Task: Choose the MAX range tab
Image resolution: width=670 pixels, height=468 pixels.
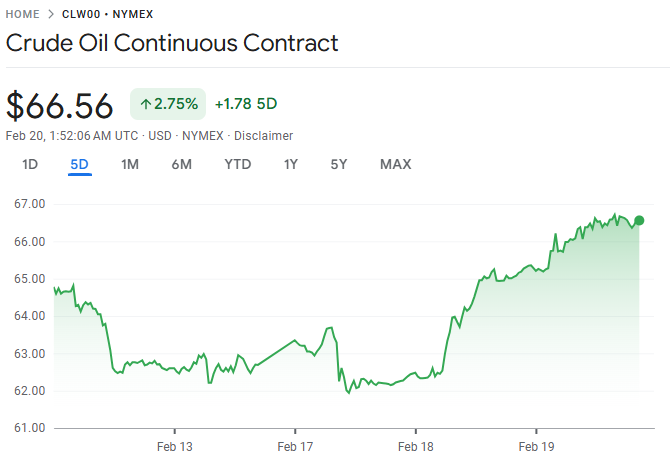Action: coord(395,165)
